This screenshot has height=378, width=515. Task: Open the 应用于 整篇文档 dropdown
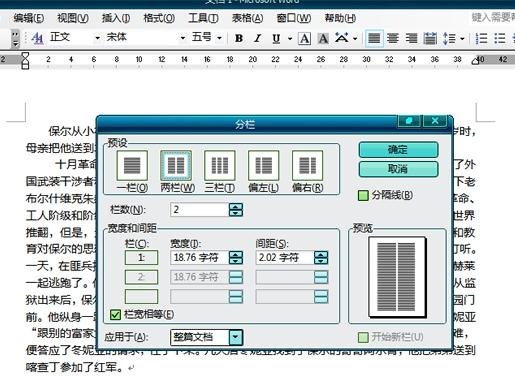coord(235,337)
